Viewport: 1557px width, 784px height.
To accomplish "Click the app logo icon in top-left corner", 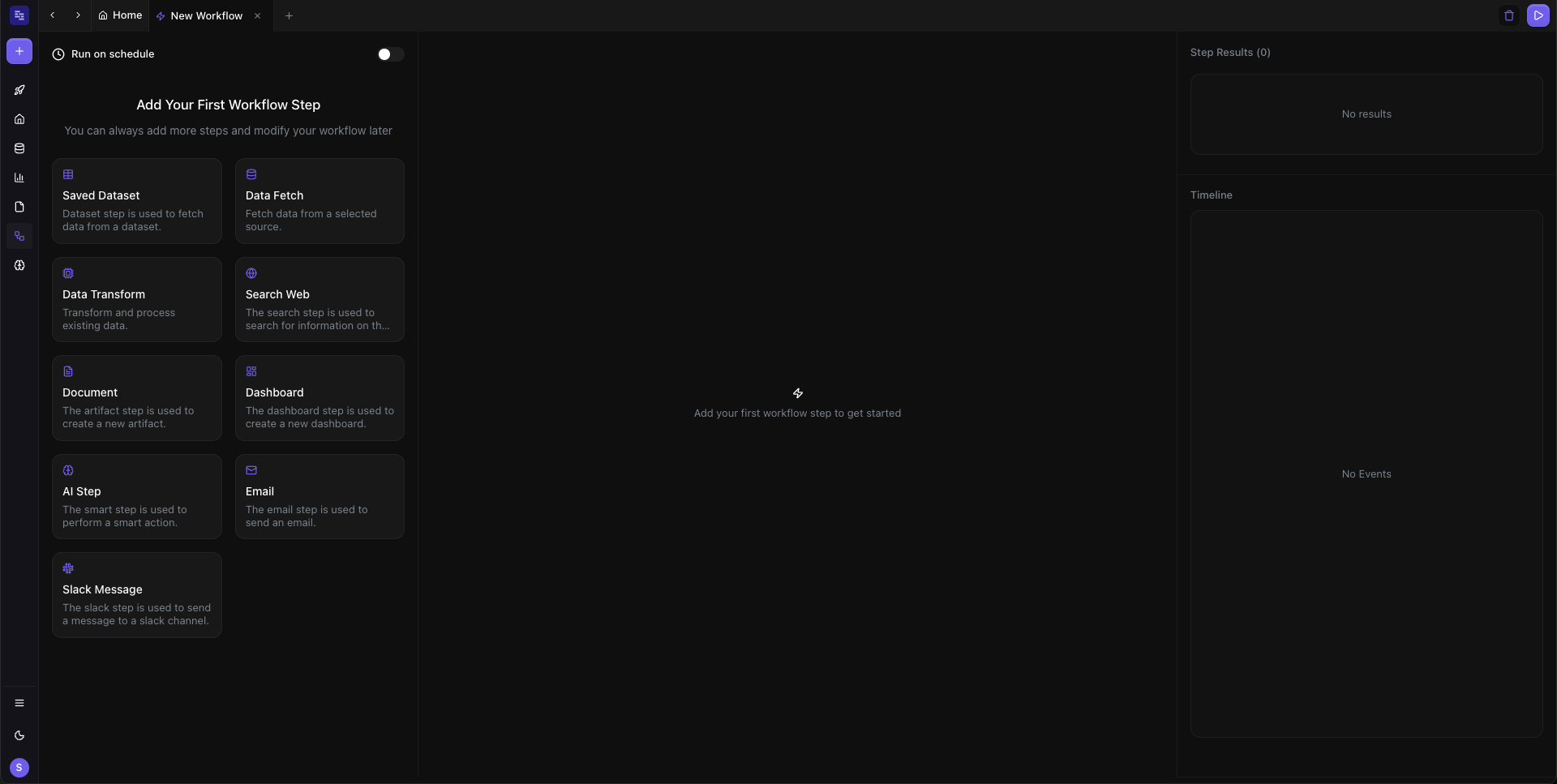I will pyautogui.click(x=19, y=15).
